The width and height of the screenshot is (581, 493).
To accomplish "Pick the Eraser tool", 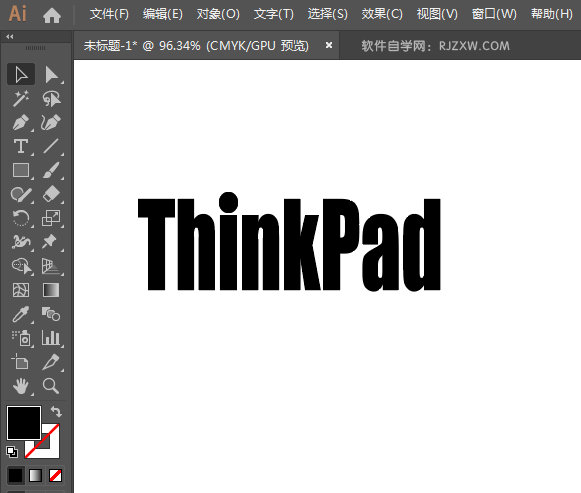I will (51, 194).
